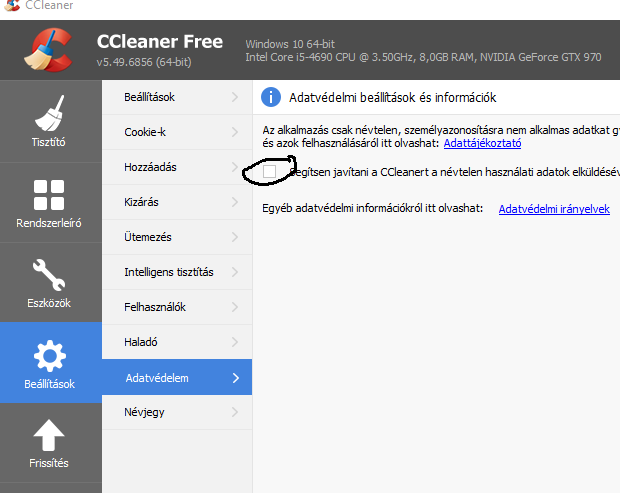Click version text 'v5.49.6856 (64-bit)'
620x493 pixels.
pyautogui.click(x=144, y=62)
